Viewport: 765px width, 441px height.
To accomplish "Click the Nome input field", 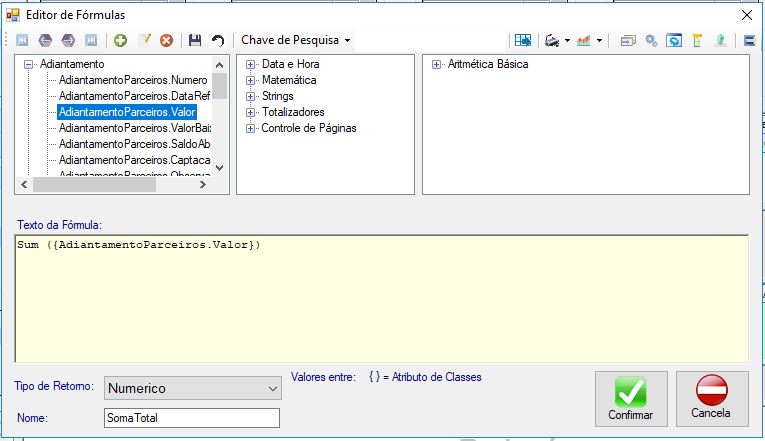I will point(192,418).
